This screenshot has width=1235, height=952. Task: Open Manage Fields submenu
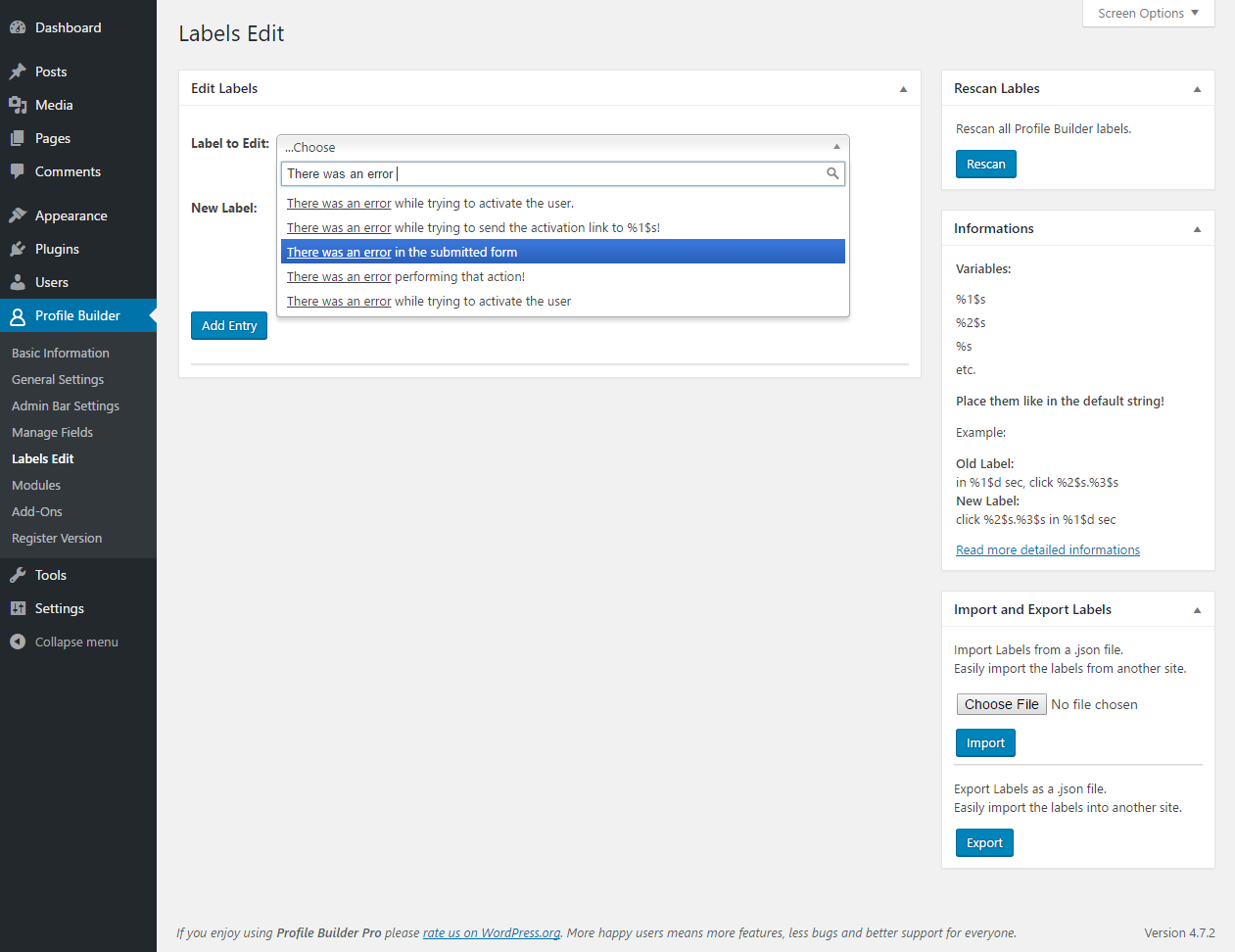pyautogui.click(x=53, y=432)
